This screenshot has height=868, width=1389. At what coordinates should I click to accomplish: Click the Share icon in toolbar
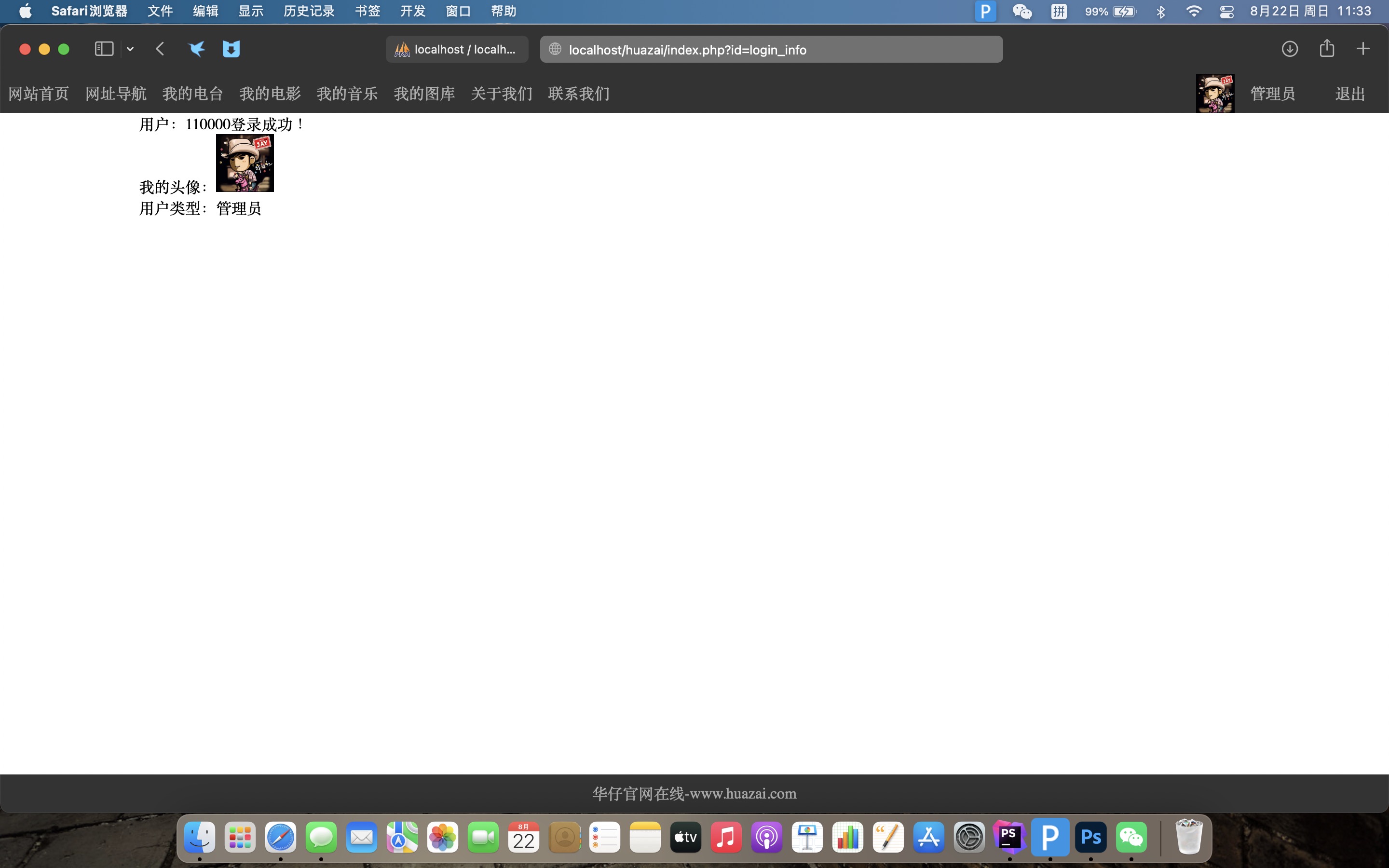click(x=1326, y=48)
